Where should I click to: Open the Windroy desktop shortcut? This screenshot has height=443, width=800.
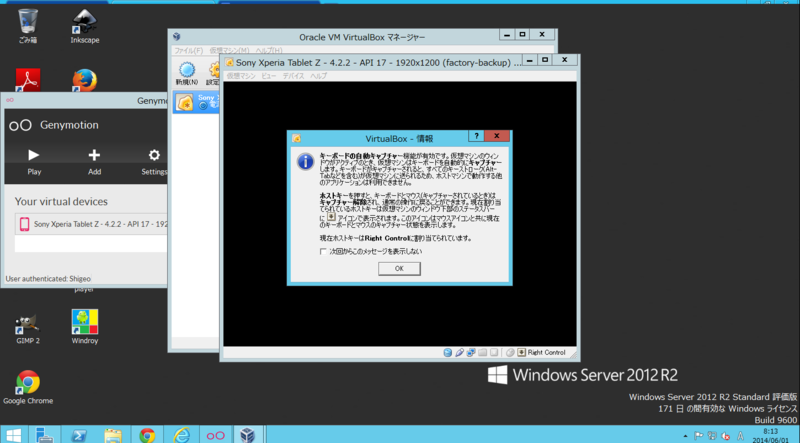pyautogui.click(x=85, y=327)
